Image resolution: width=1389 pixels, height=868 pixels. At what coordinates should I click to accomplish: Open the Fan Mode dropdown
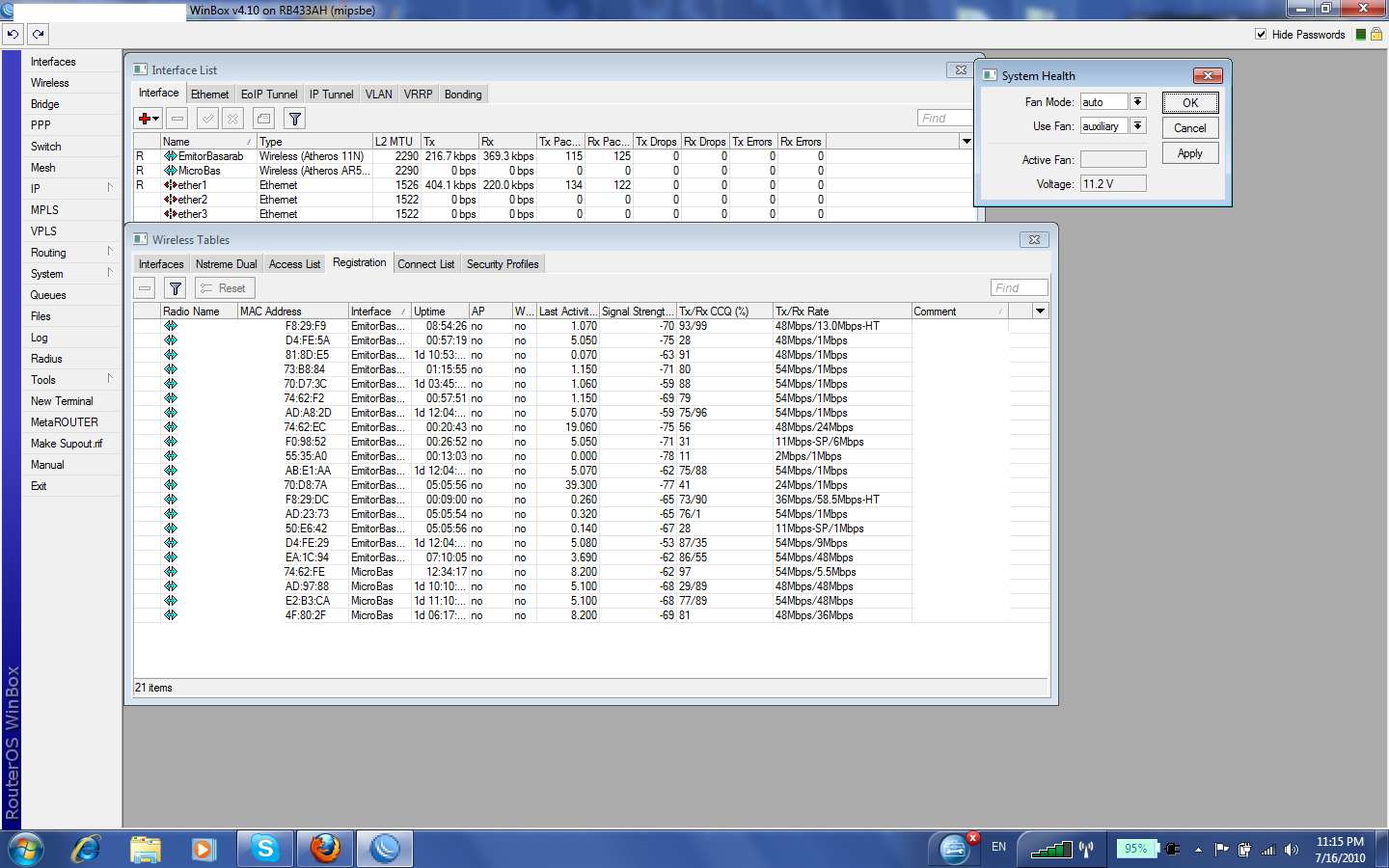coord(1138,102)
